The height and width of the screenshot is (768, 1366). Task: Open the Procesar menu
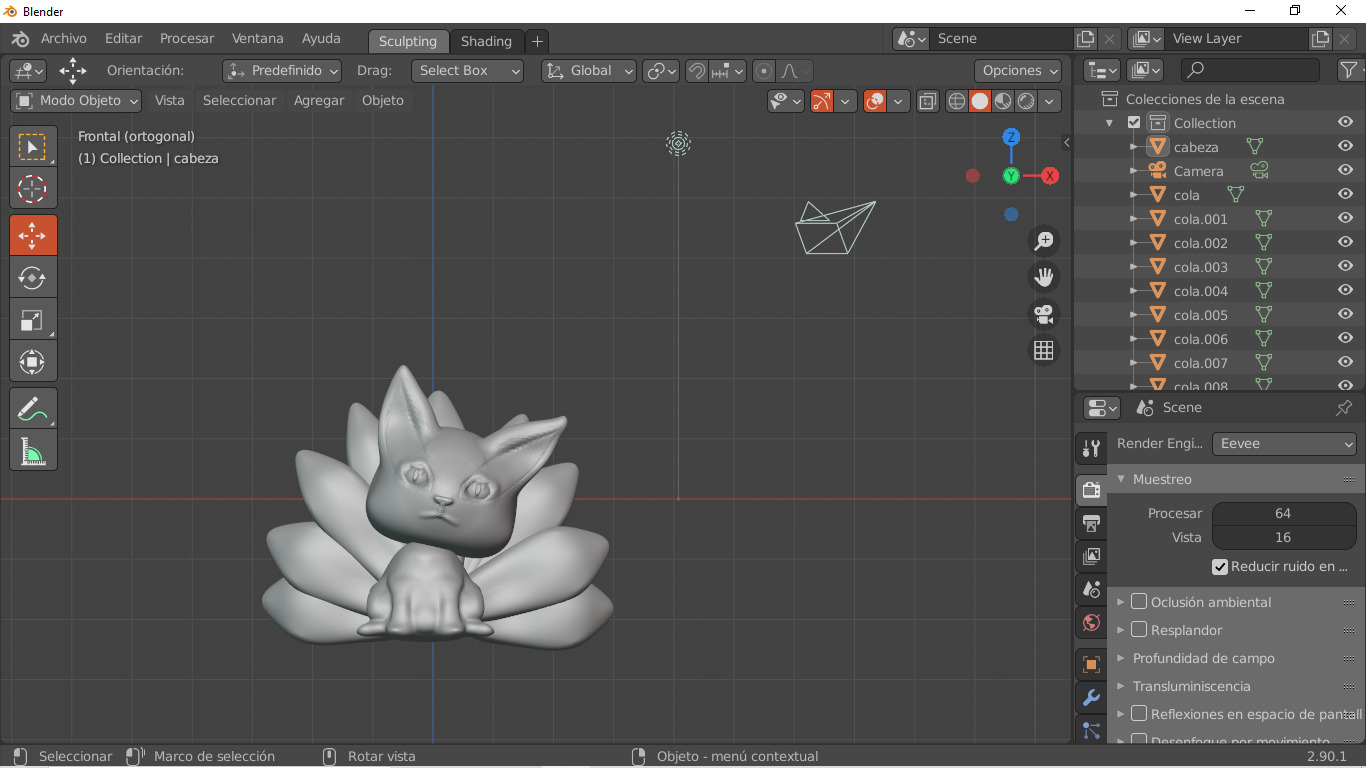pyautogui.click(x=187, y=39)
